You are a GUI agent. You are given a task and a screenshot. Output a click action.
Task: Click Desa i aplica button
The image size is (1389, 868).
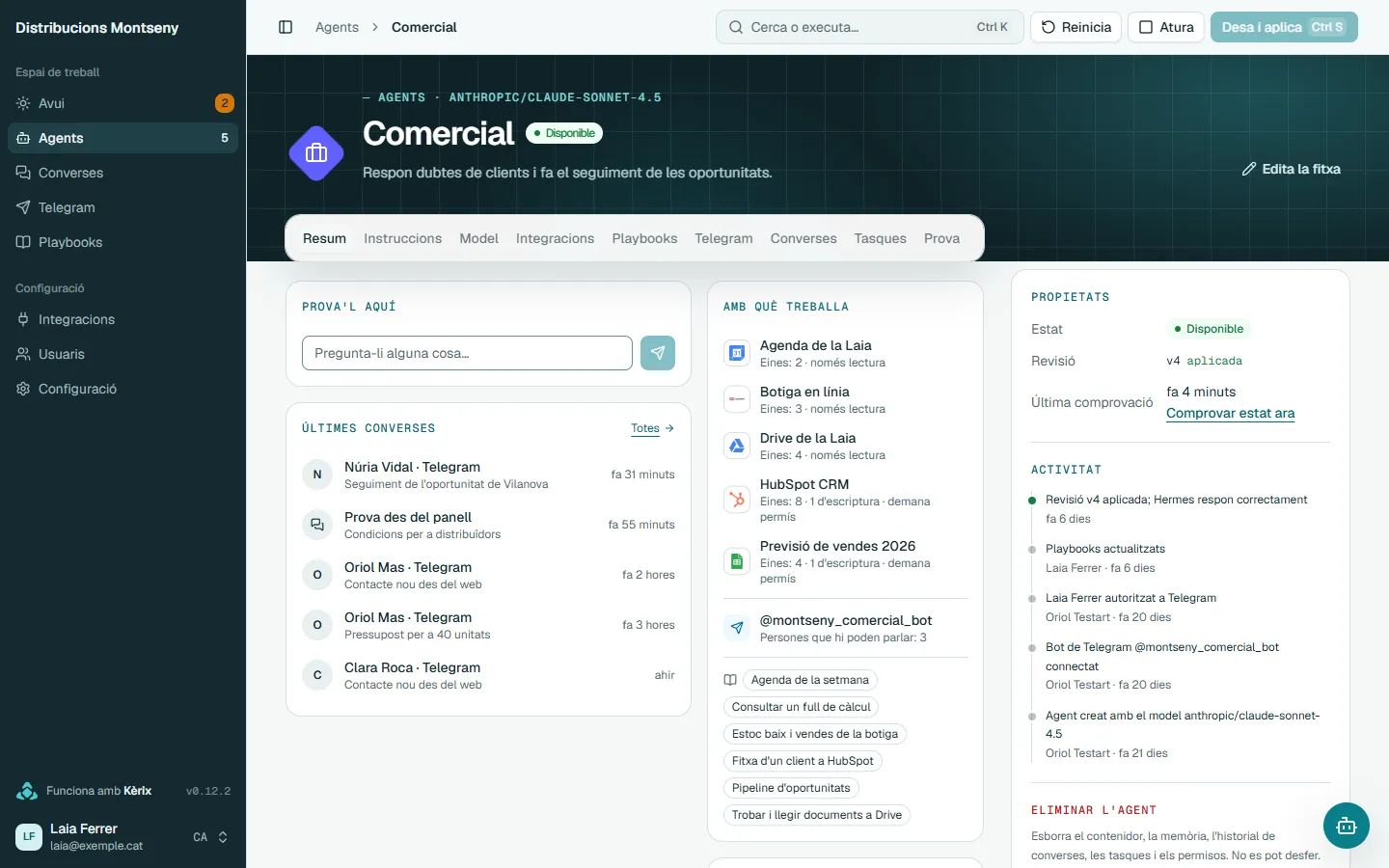1284,27
